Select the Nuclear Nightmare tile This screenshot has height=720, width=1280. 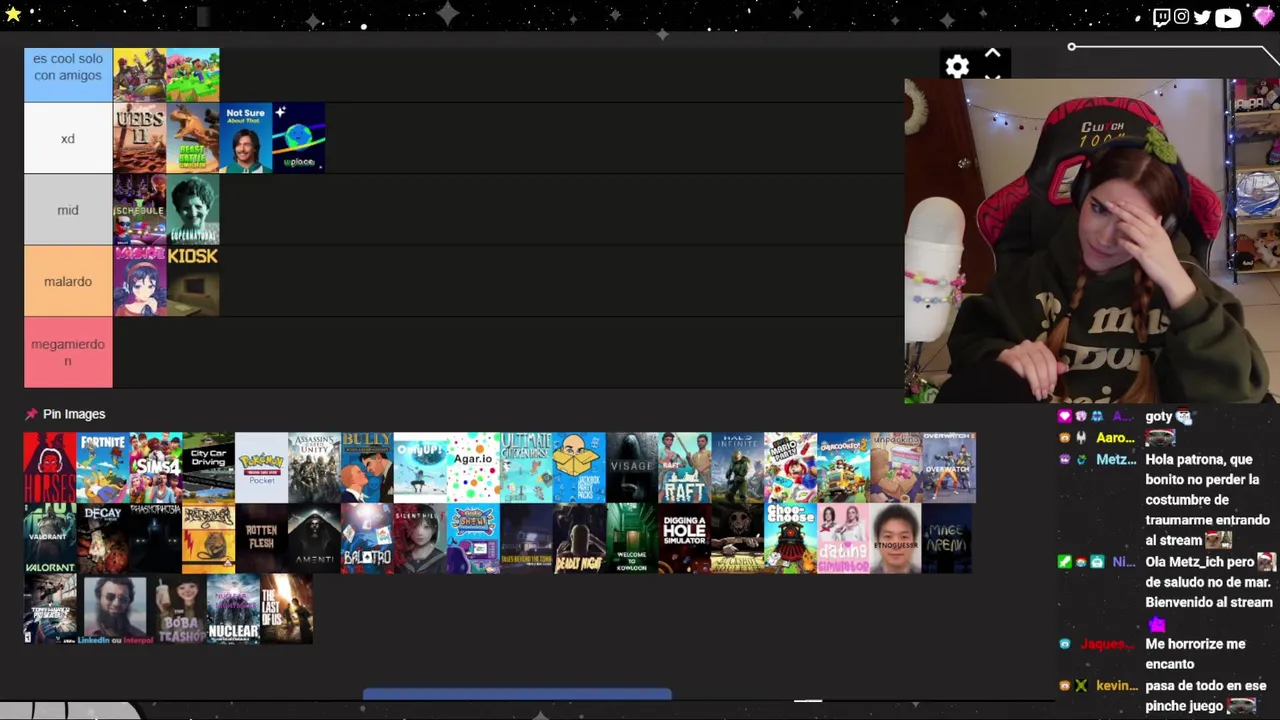[x=233, y=609]
